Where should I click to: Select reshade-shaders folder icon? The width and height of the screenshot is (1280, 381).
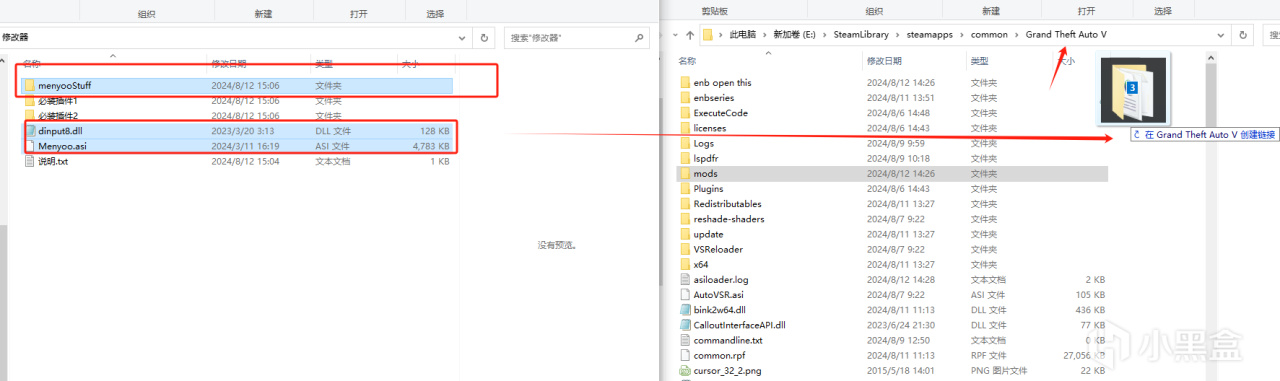pyautogui.click(x=685, y=219)
